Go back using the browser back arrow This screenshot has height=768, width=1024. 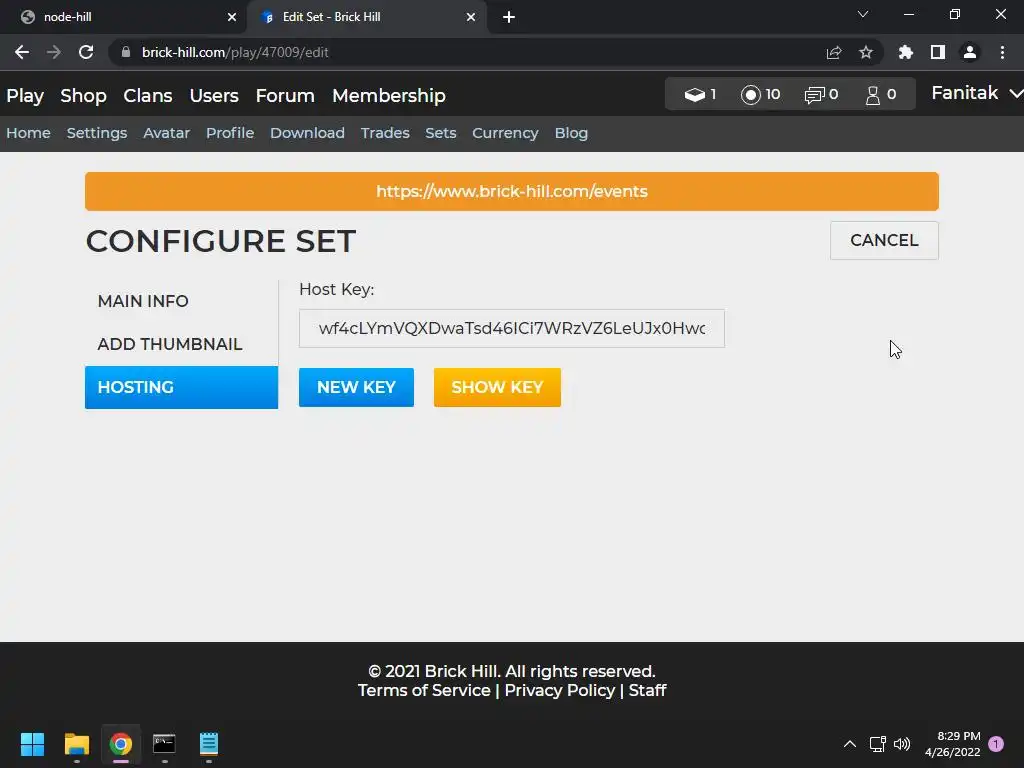click(x=22, y=52)
